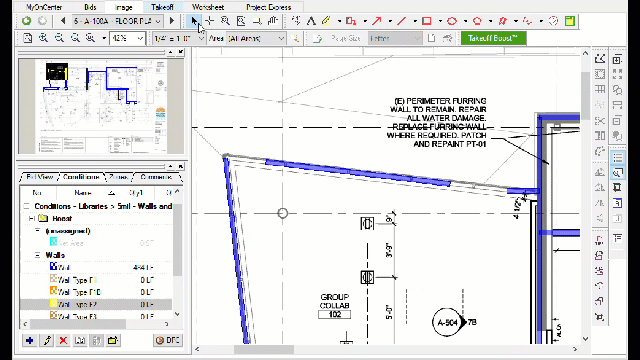The image size is (640, 360).
Task: Click the DPC button below conditions list
Action: coord(168,340)
